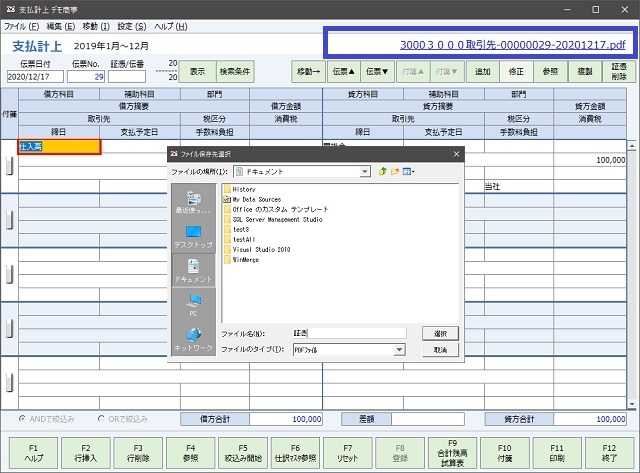Click the 借方合計 value 100,000
The image size is (640, 473).
[x=286, y=419]
